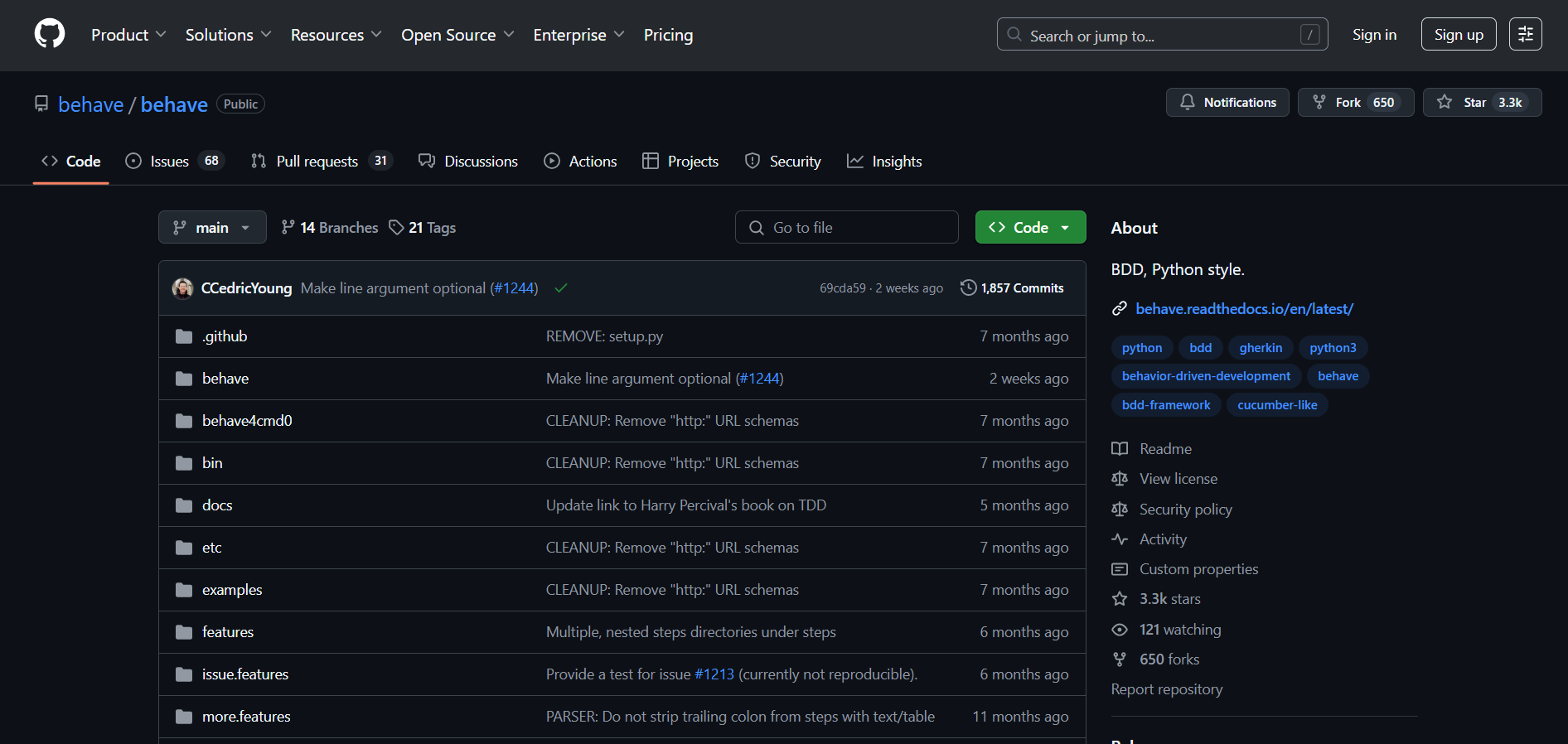This screenshot has width=1568, height=744.
Task: Click the Go to file field
Action: coord(846,228)
